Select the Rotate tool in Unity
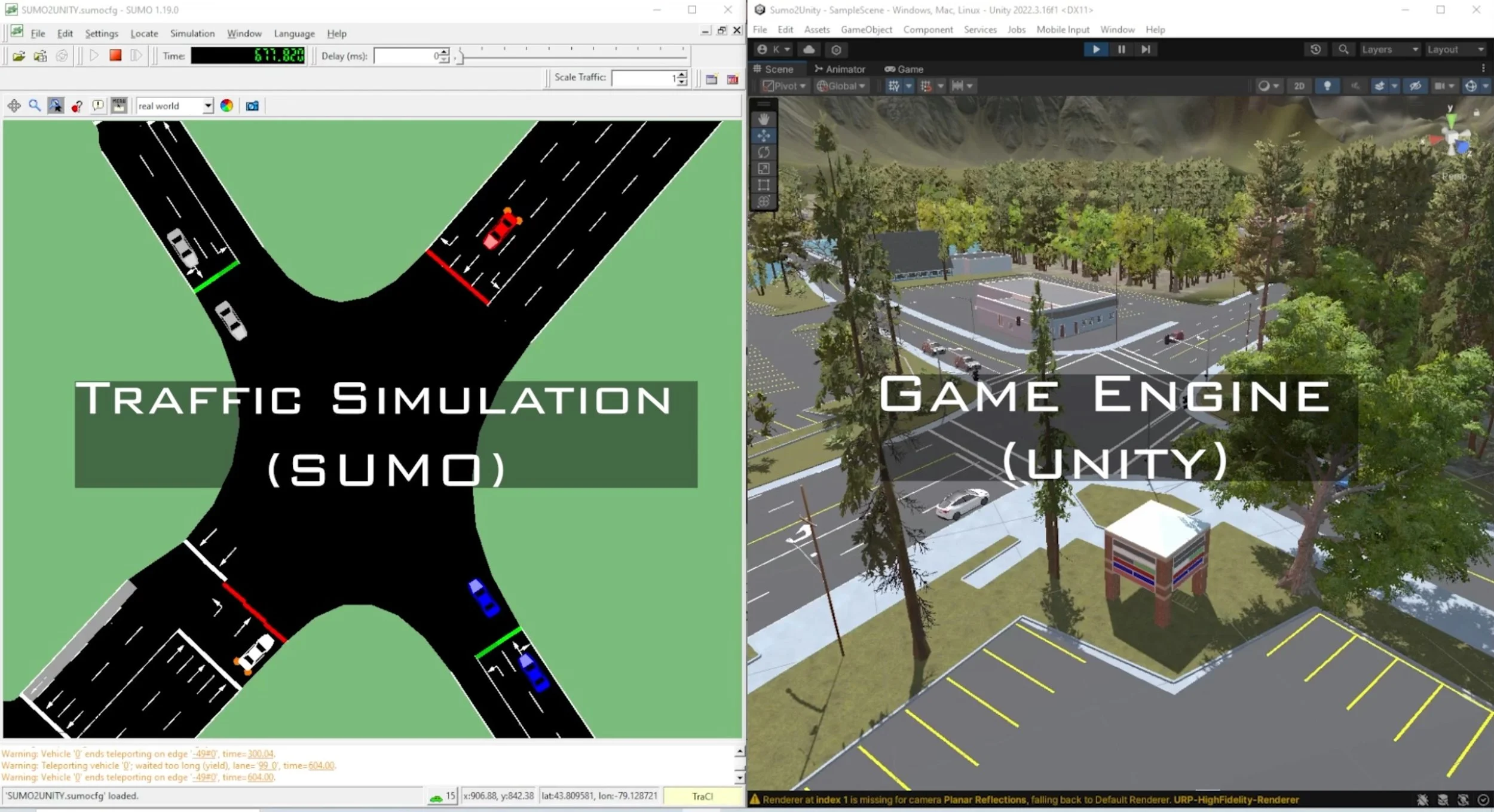1494x812 pixels. click(763, 152)
